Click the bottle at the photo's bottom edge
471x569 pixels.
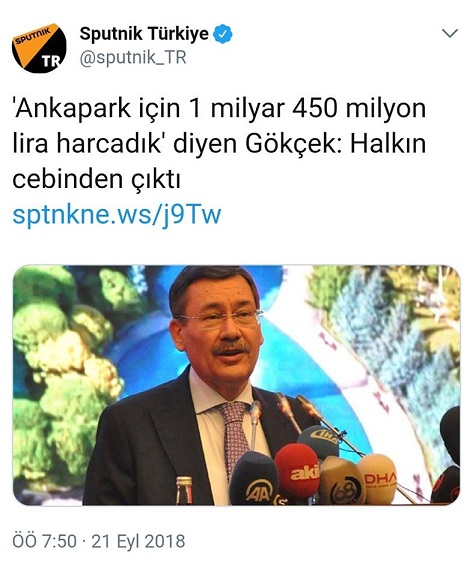(184, 490)
